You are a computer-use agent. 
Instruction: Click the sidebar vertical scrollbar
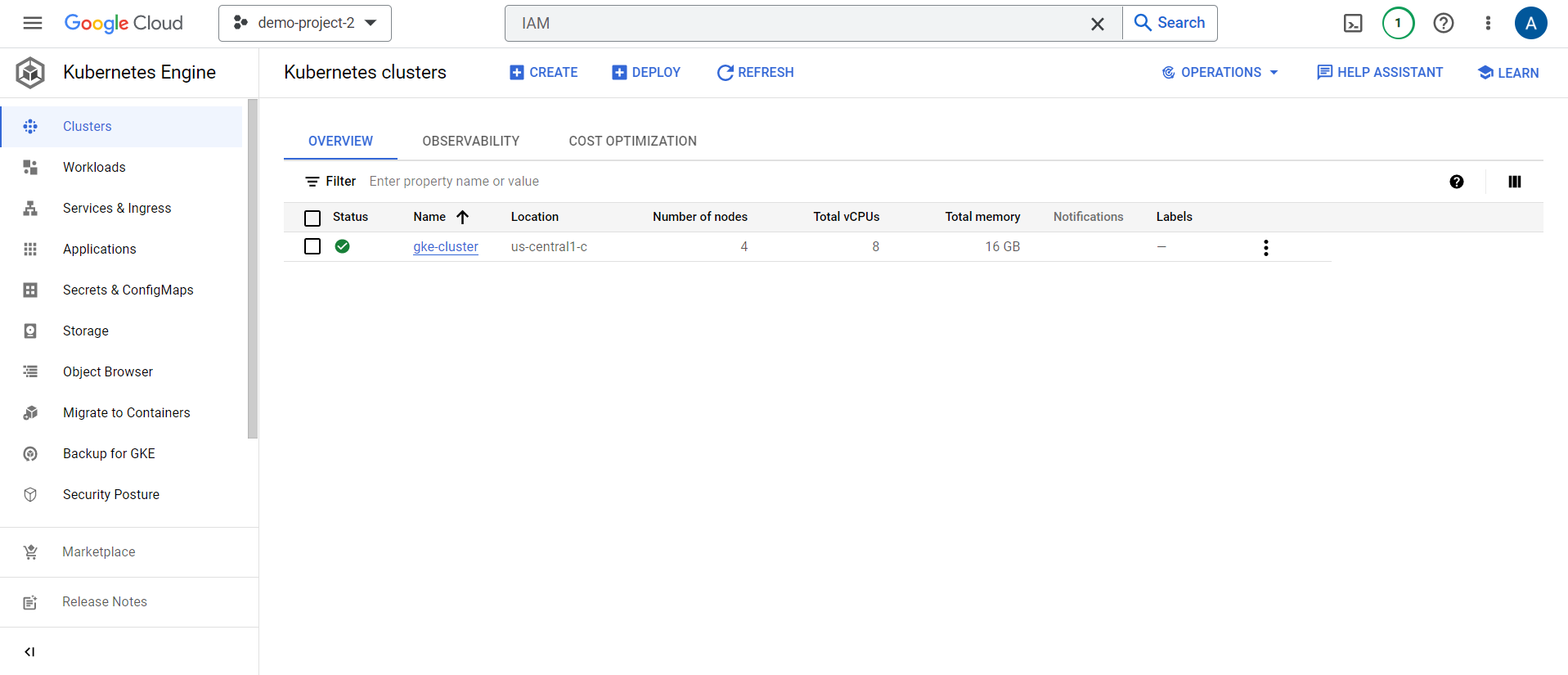click(x=253, y=270)
